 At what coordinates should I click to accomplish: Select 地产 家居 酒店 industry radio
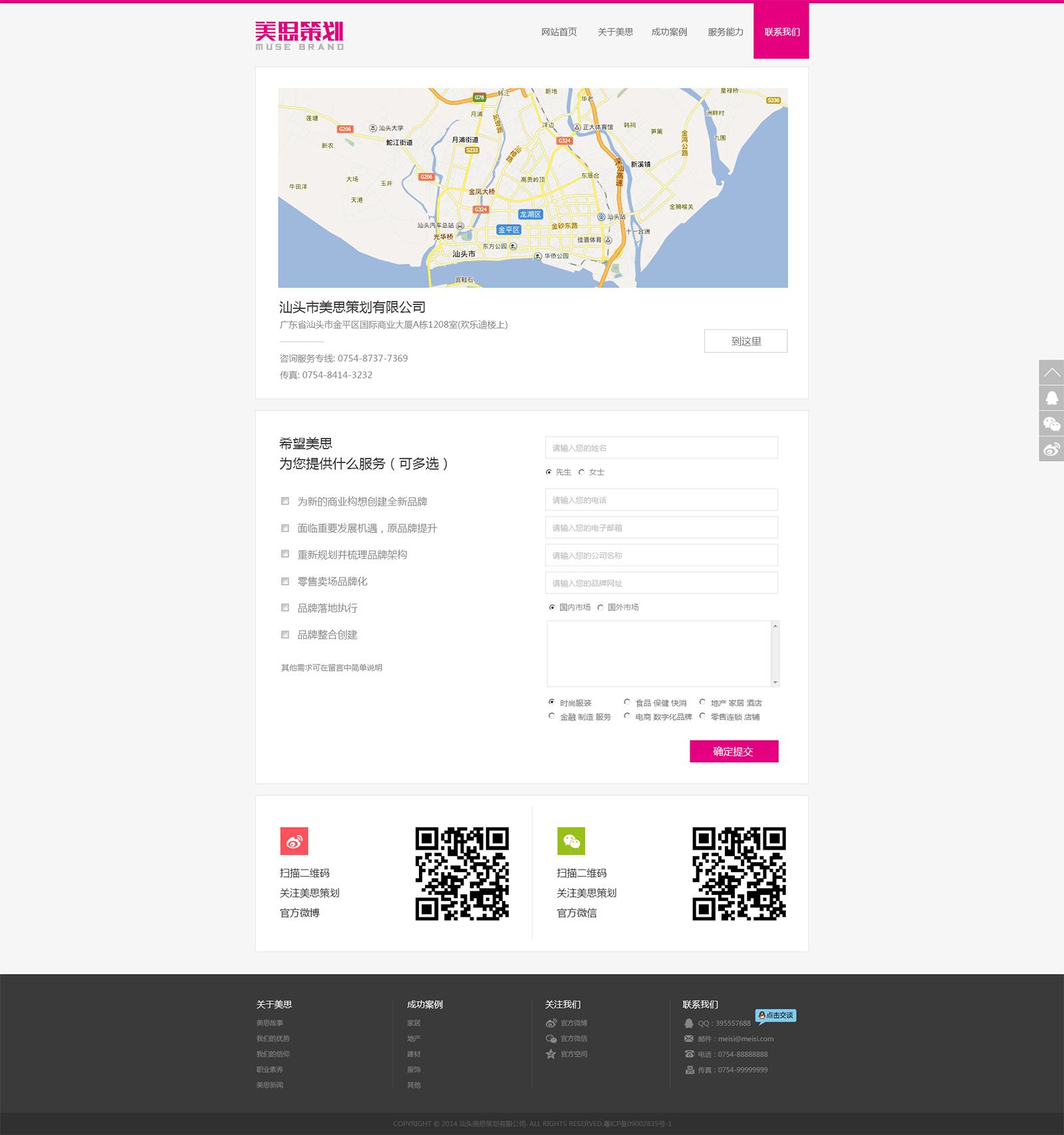point(702,702)
